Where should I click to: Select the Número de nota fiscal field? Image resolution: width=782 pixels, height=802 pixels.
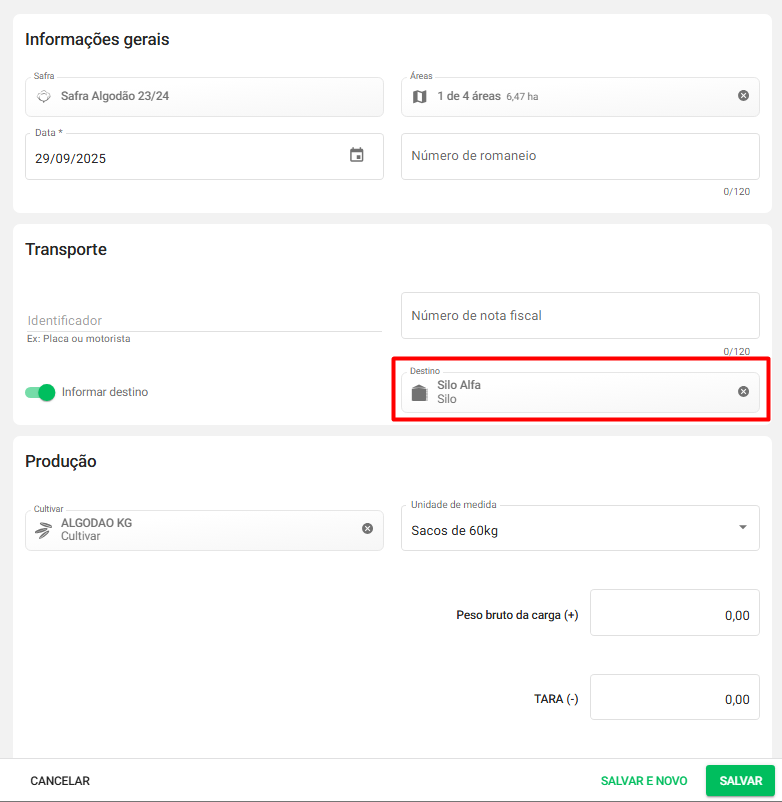pyautogui.click(x=580, y=316)
